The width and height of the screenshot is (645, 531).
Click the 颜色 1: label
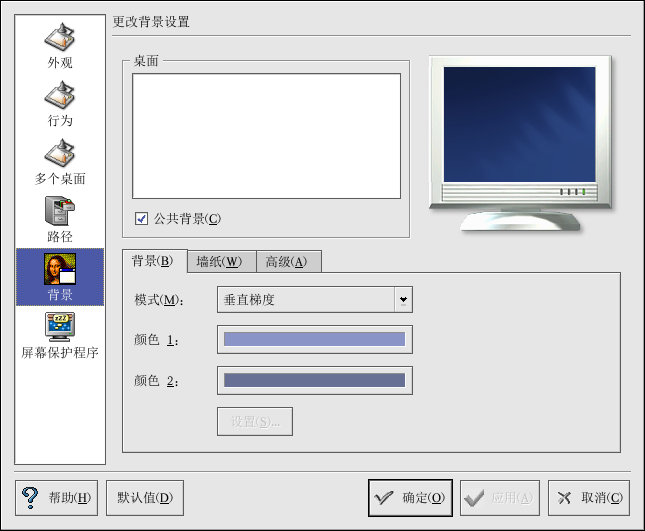click(x=156, y=340)
